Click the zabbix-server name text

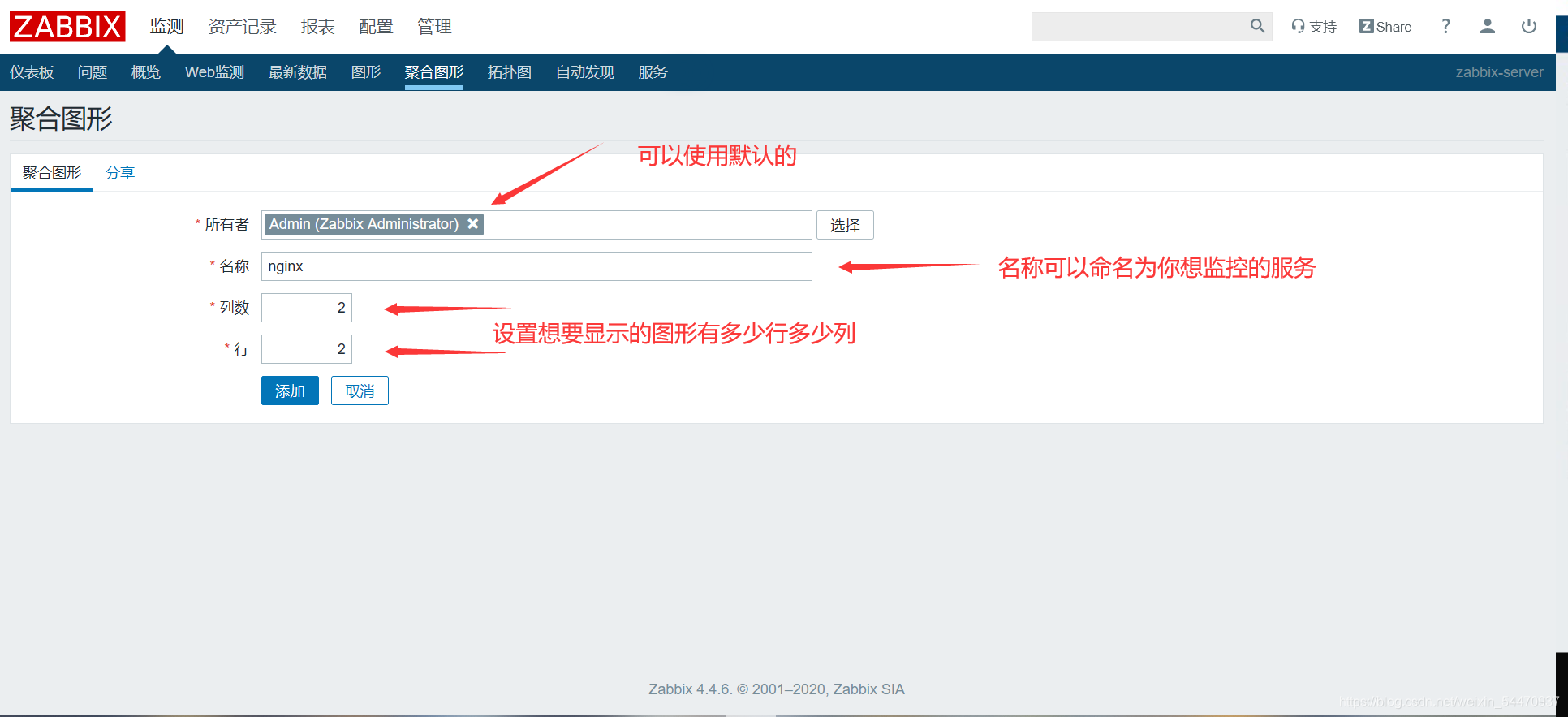click(x=1499, y=72)
